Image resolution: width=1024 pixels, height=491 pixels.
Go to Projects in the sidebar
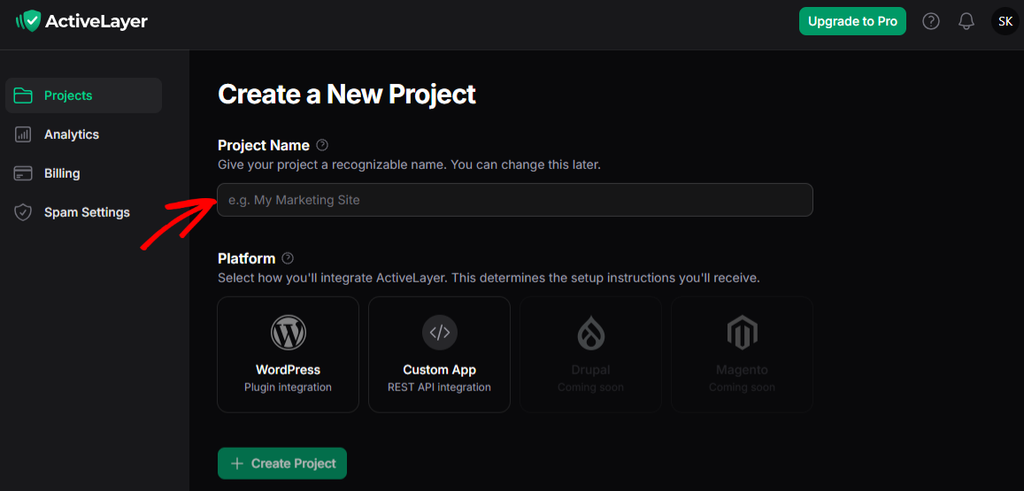click(x=84, y=95)
